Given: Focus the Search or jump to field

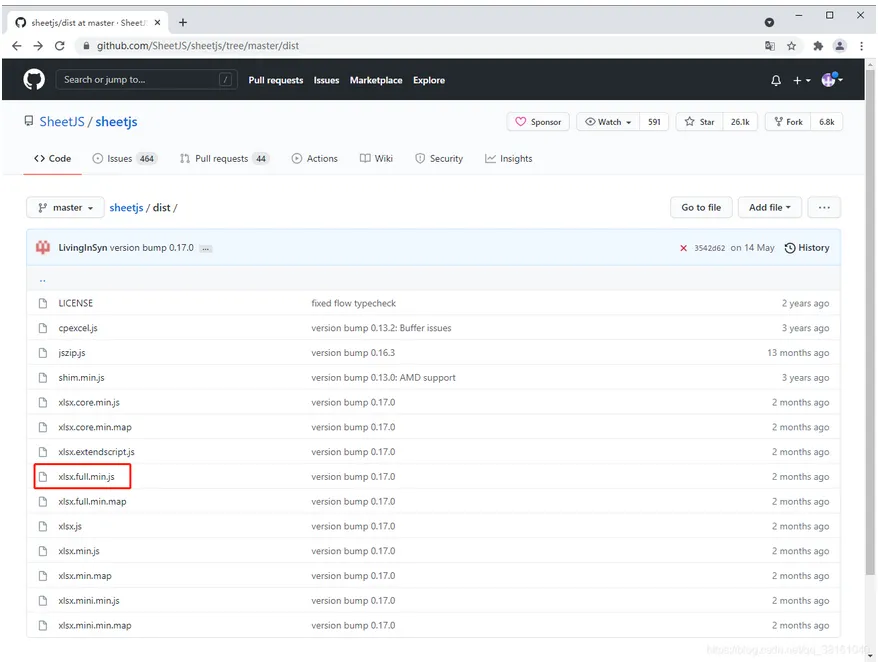Looking at the screenshot, I should point(146,80).
